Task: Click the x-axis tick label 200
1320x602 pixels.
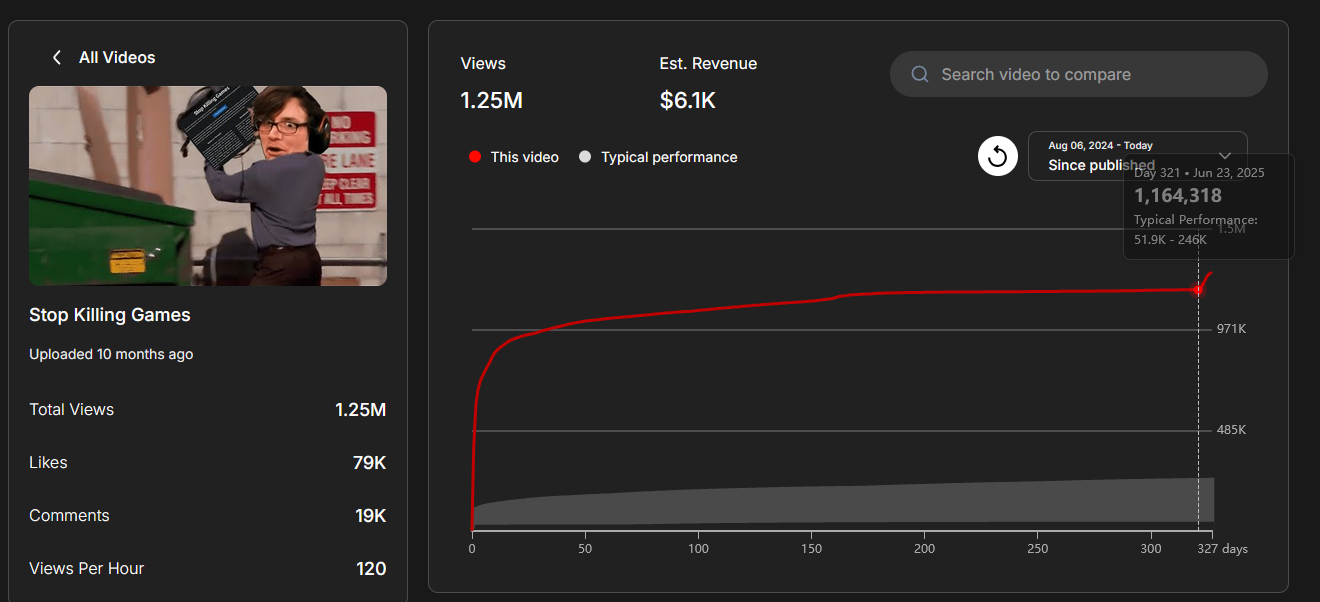Action: tap(924, 549)
